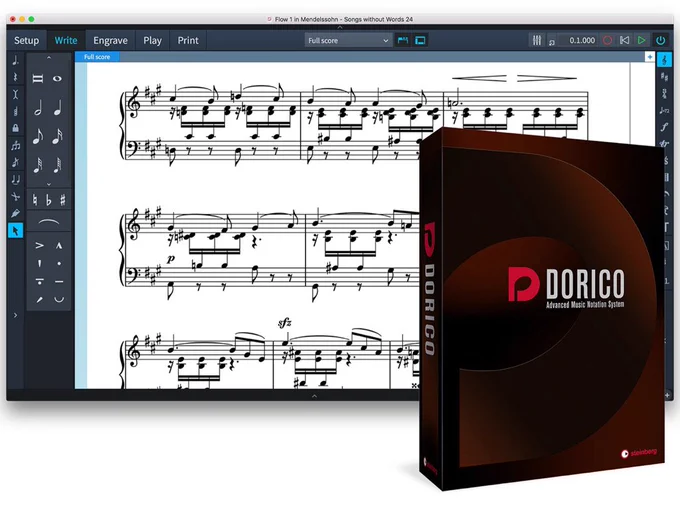Switch to galley view

pyautogui.click(x=403, y=40)
